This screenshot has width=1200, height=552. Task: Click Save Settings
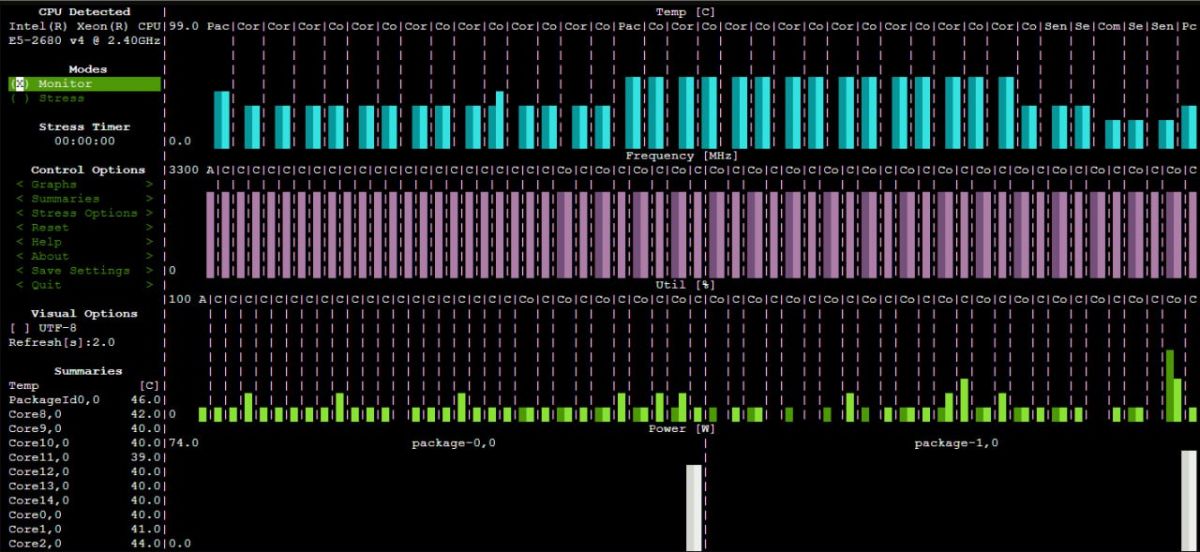pos(80,271)
